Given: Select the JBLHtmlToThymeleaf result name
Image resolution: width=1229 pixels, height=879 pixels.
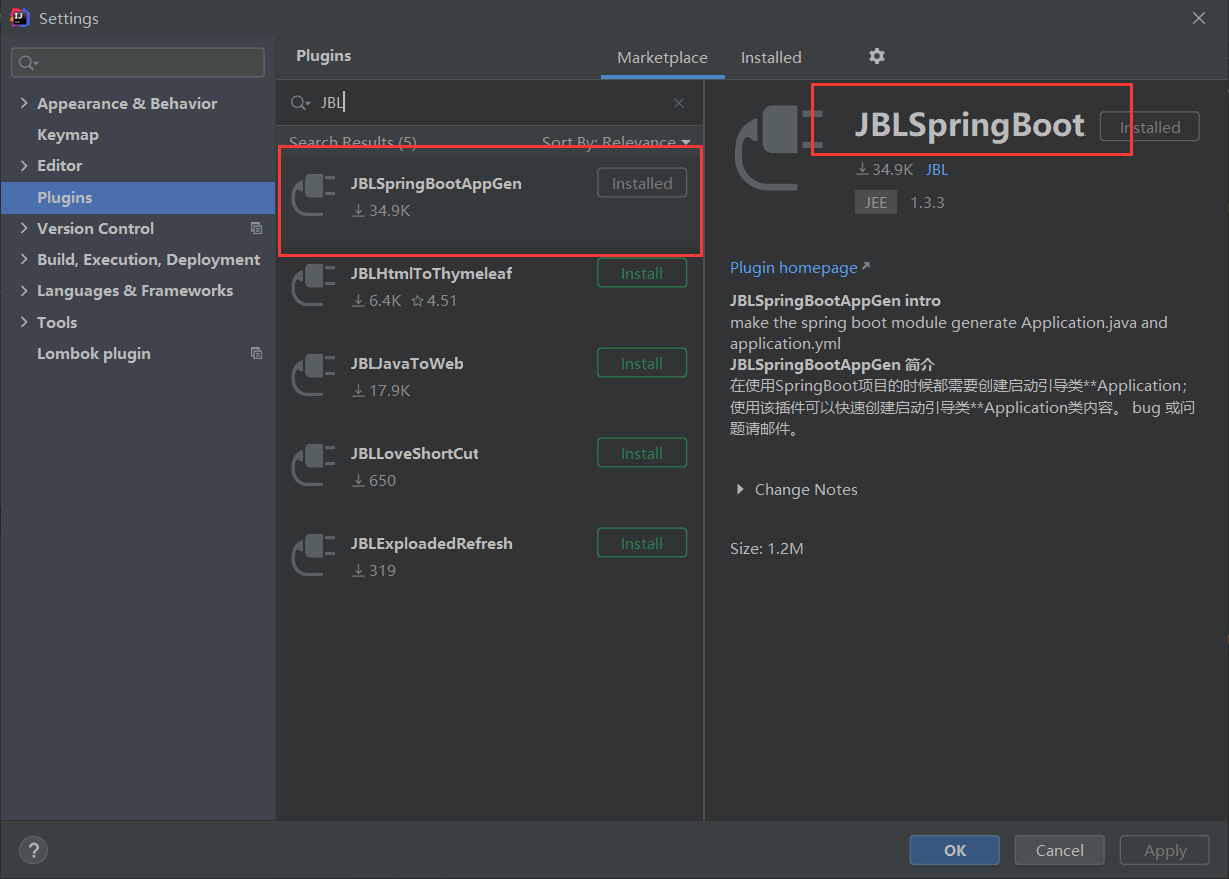Looking at the screenshot, I should [432, 273].
